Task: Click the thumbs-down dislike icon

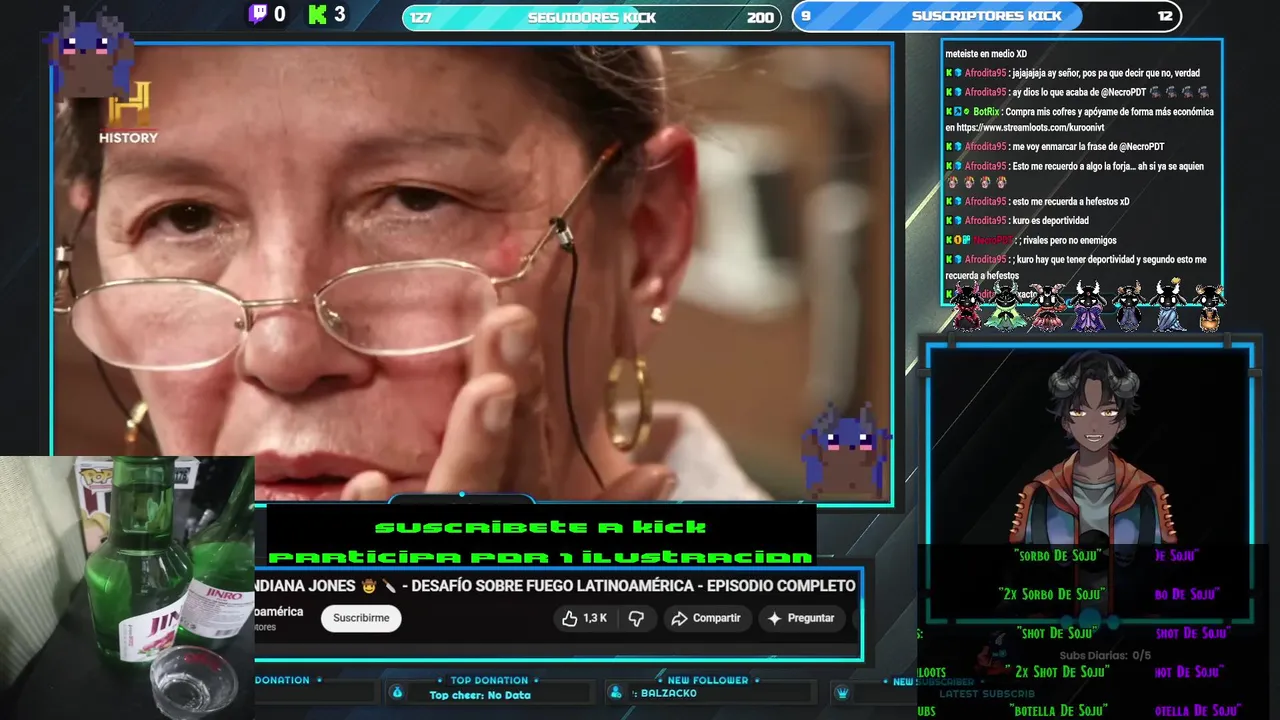Action: (636, 618)
